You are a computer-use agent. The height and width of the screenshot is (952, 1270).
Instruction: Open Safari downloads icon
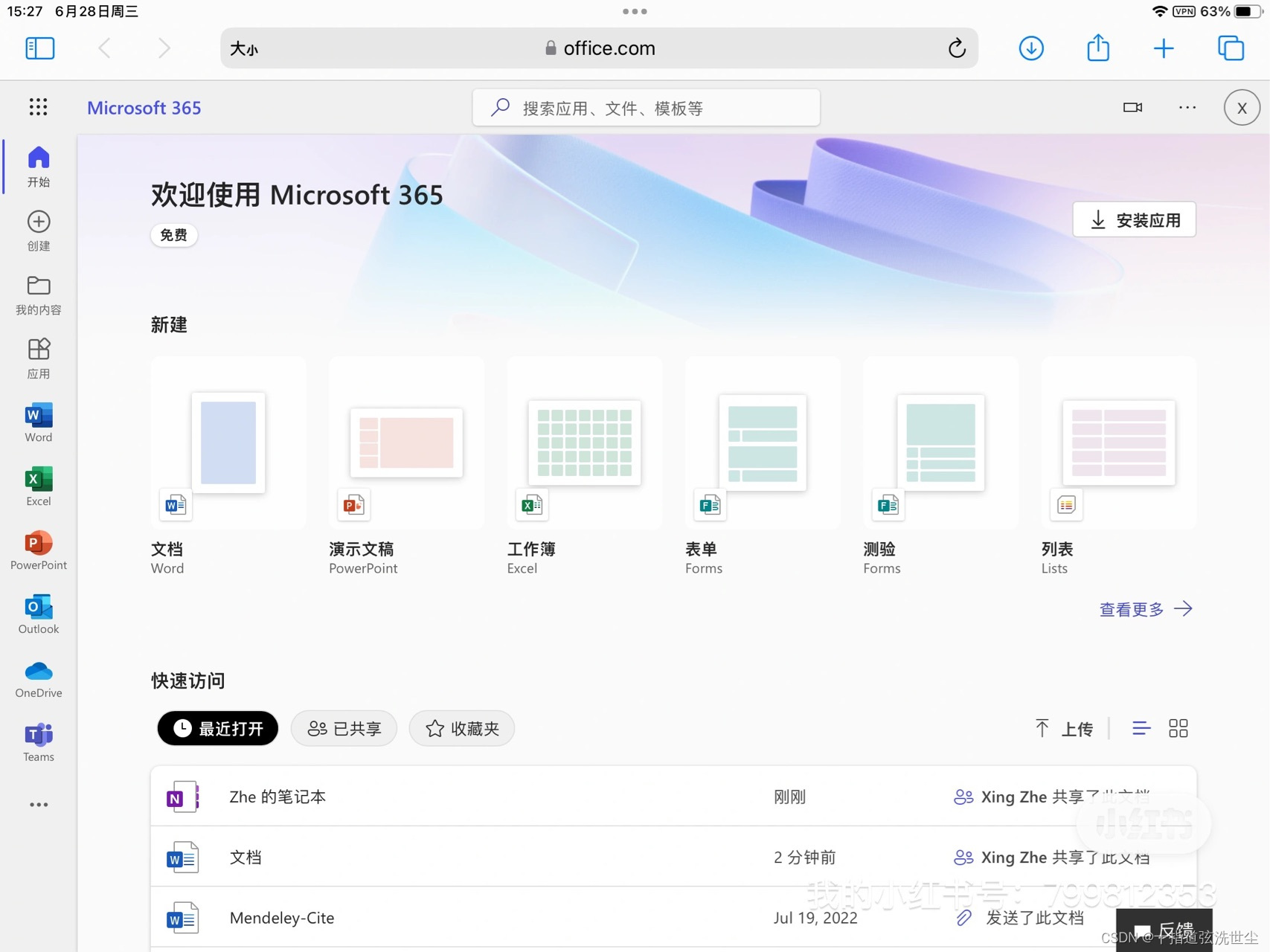click(1030, 48)
